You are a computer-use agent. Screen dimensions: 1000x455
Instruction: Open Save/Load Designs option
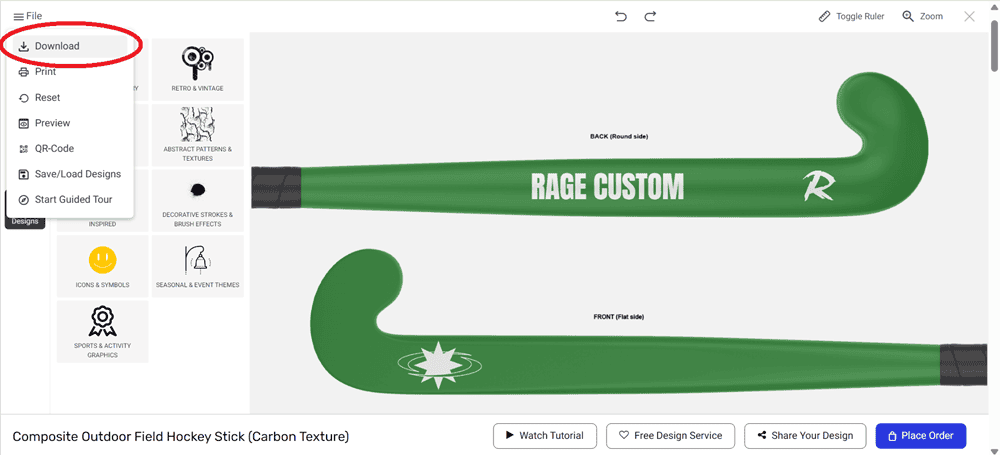coord(77,174)
